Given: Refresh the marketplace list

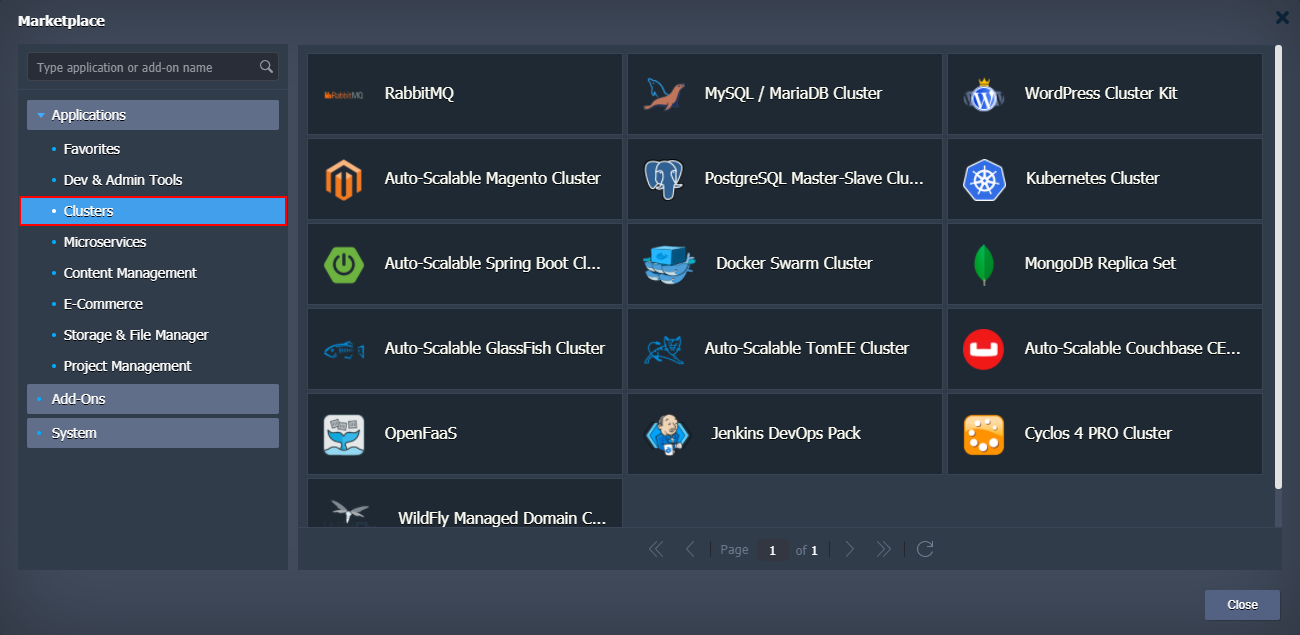Looking at the screenshot, I should 925,549.
